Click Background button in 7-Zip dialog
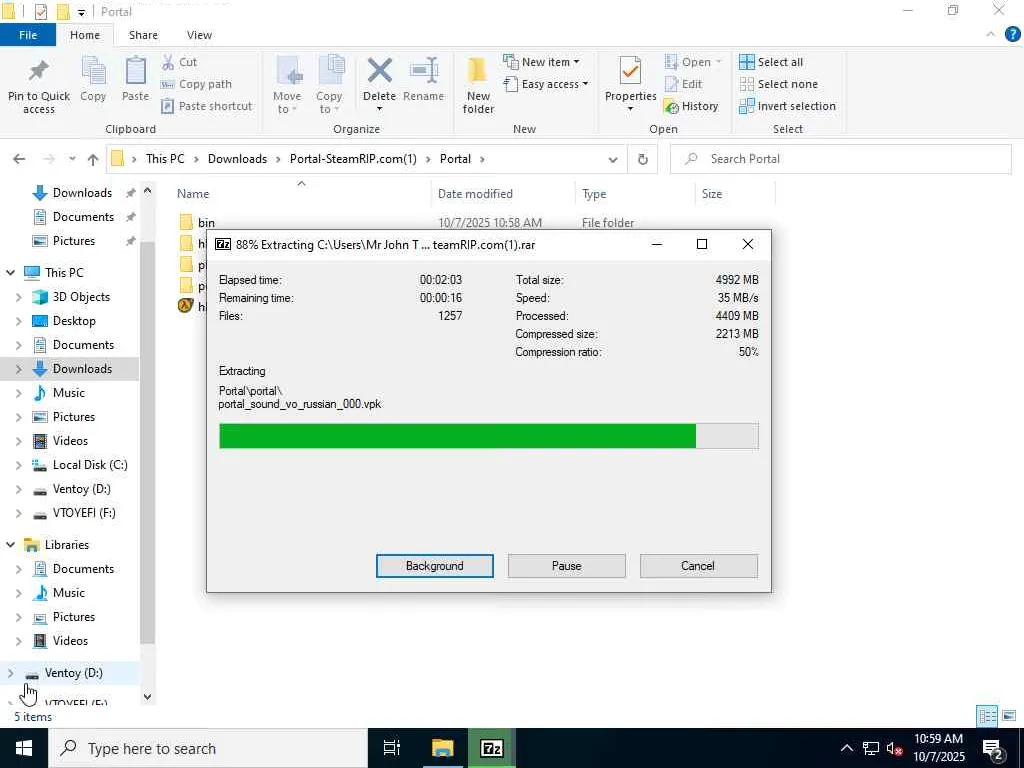 434,566
